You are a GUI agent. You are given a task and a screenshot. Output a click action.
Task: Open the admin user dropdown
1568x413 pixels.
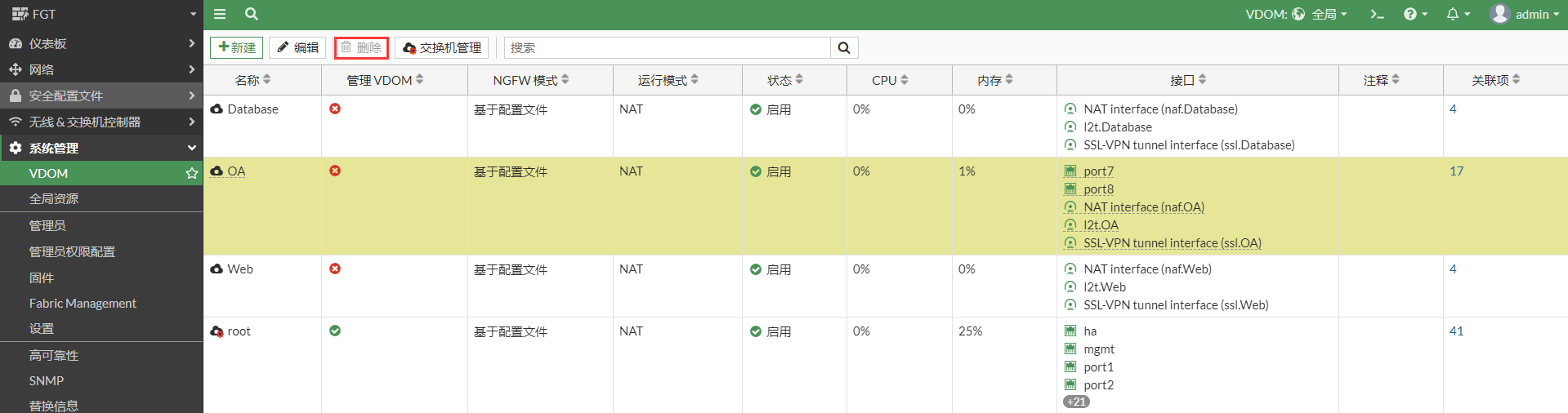pos(1524,14)
